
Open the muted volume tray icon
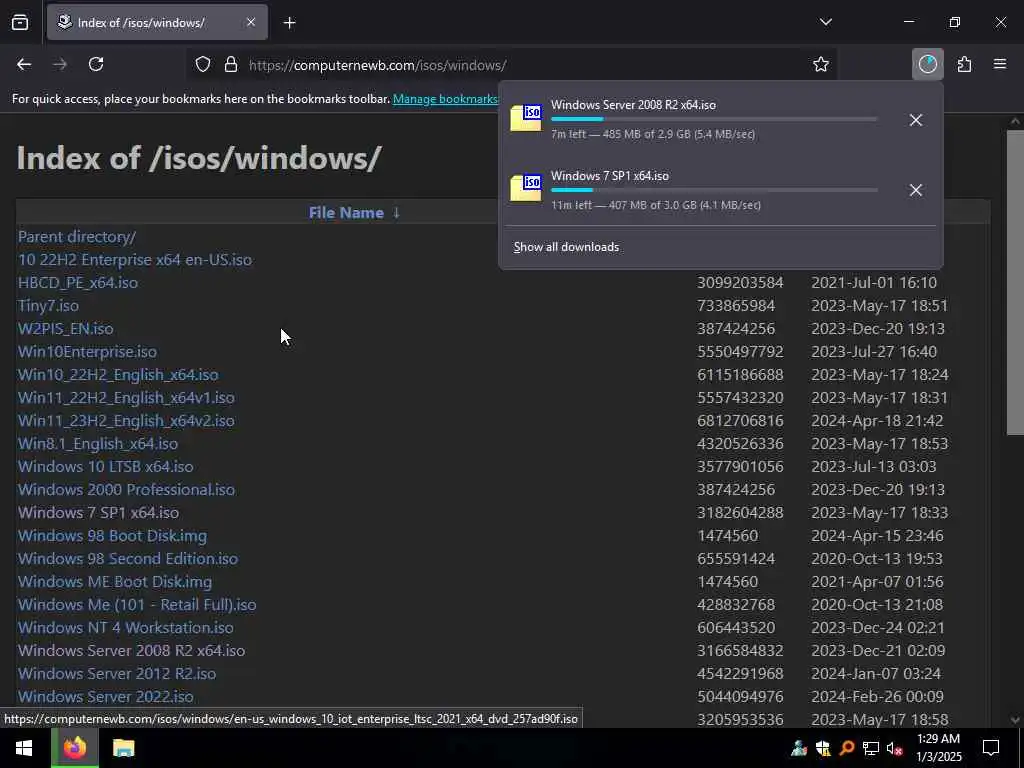(x=895, y=748)
